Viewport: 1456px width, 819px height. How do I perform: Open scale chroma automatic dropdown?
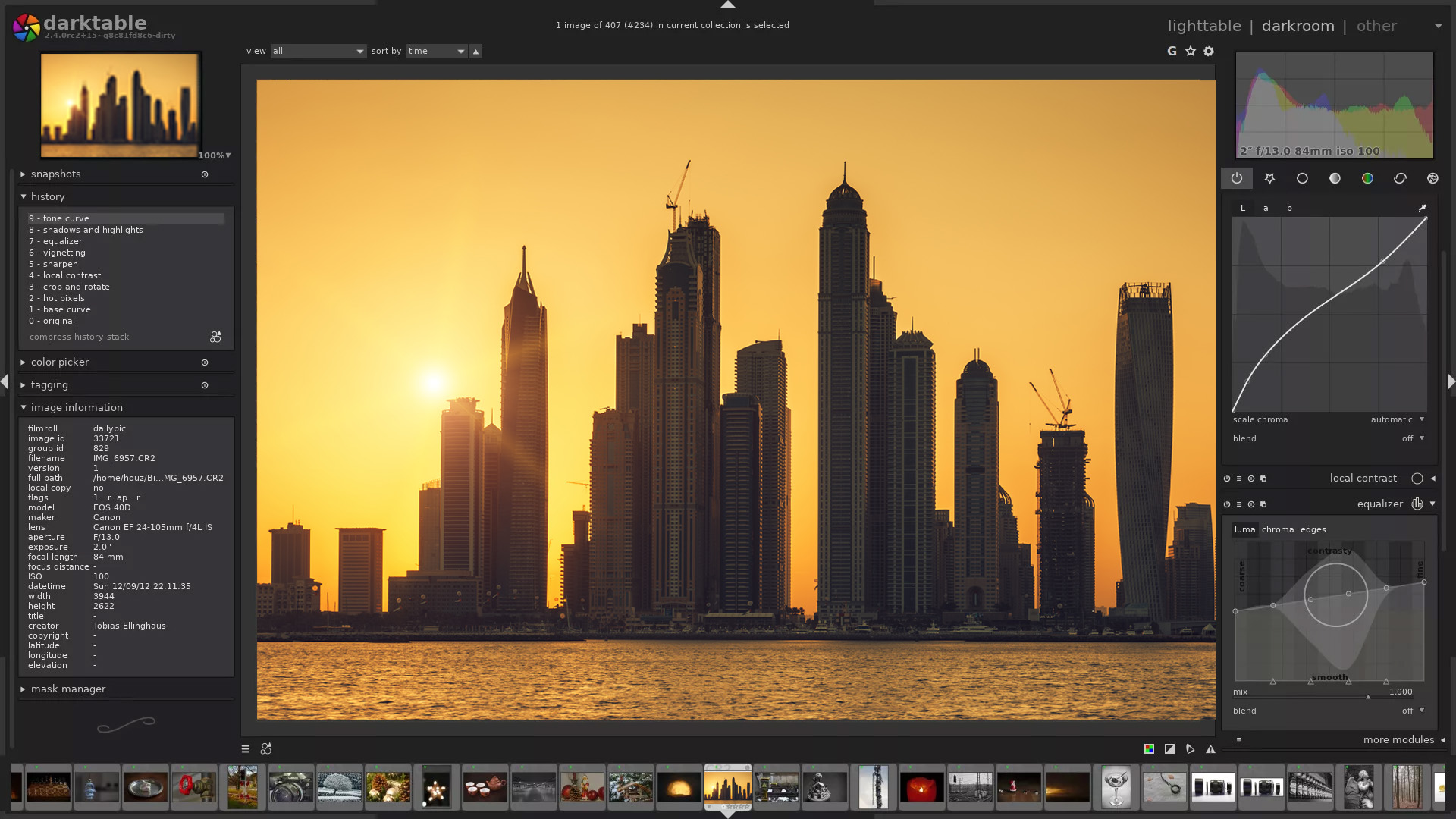coord(1397,419)
